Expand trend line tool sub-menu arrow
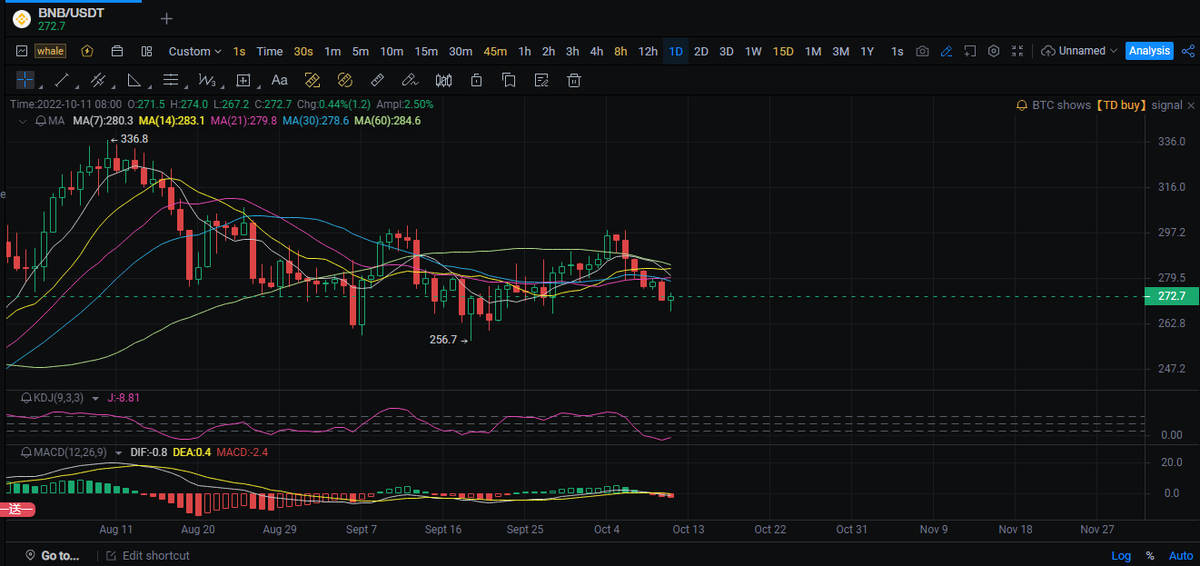Viewport: 1200px width, 566px height. (76, 85)
